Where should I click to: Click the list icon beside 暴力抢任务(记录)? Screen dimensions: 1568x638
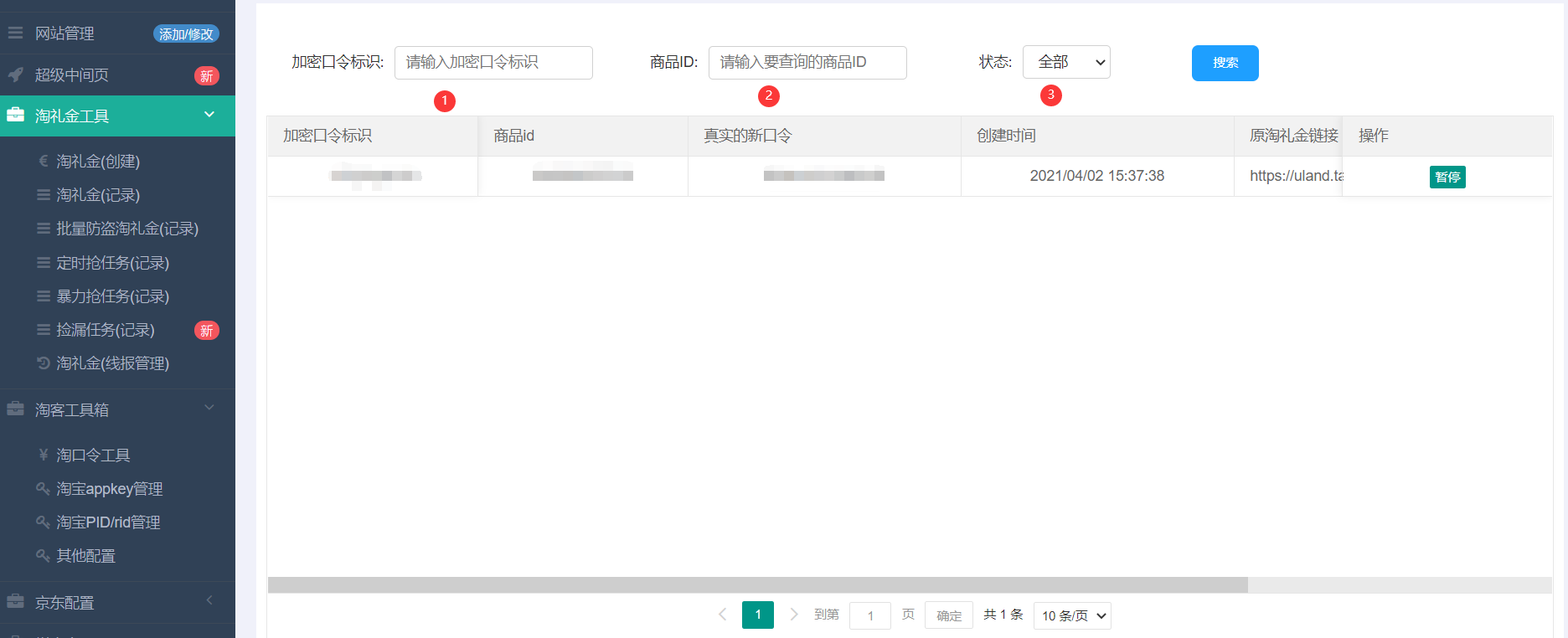click(x=44, y=296)
